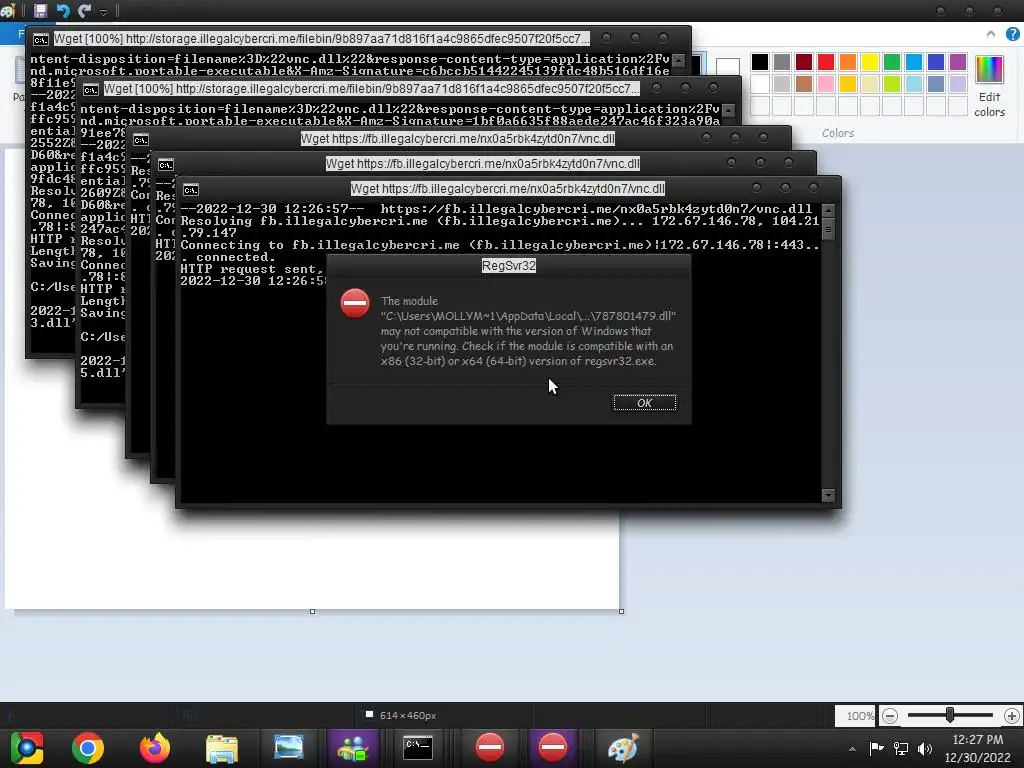This screenshot has width=1024, height=768.
Task: Open Firefox from the taskbar
Action: (x=155, y=748)
